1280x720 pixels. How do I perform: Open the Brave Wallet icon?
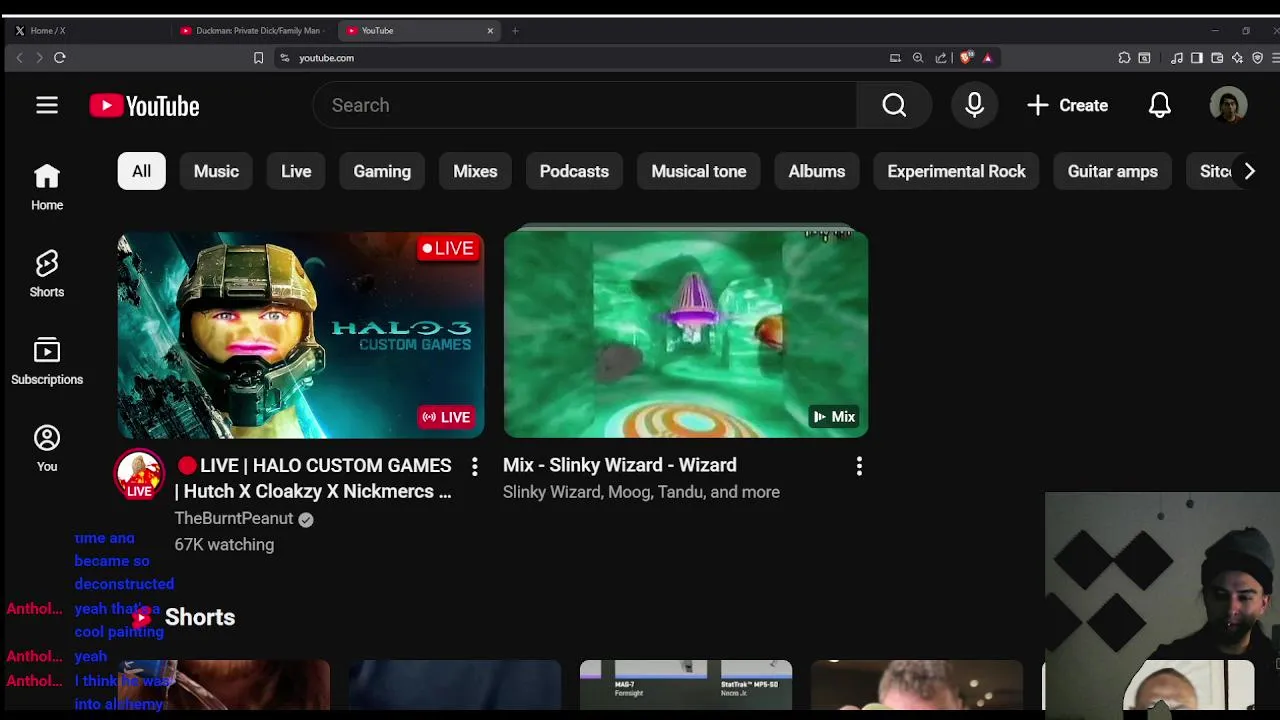point(1217,58)
